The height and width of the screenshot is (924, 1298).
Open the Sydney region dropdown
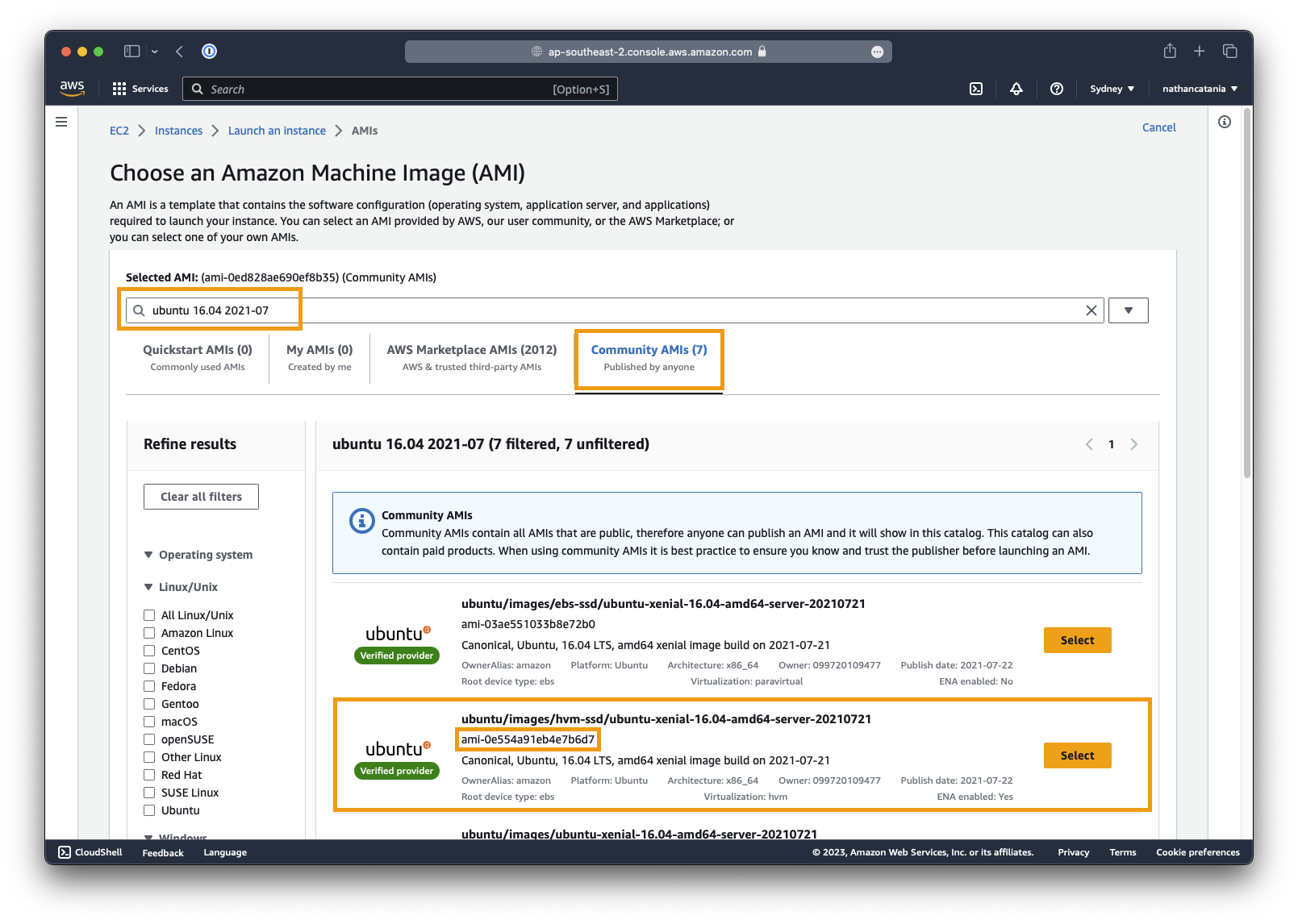tap(1112, 89)
